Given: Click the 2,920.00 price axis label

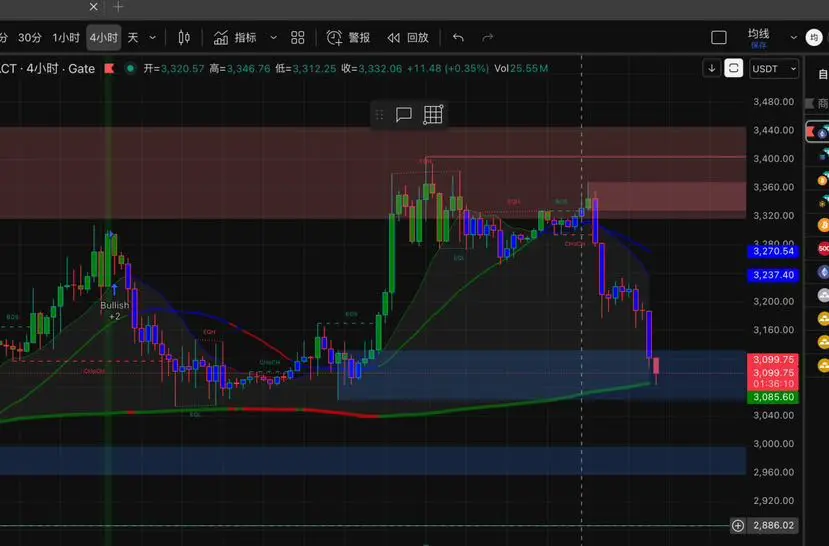Looking at the screenshot, I should 773,501.
